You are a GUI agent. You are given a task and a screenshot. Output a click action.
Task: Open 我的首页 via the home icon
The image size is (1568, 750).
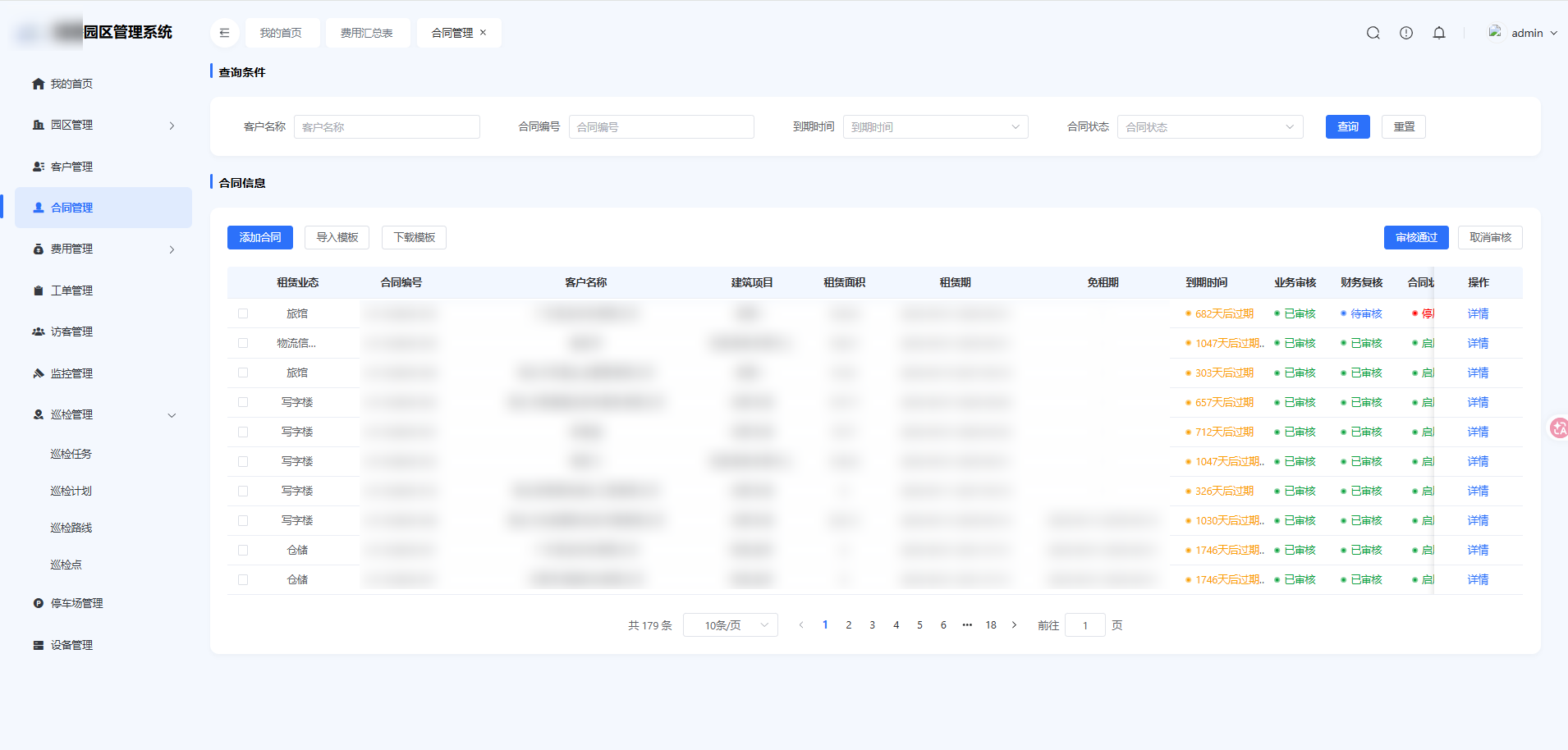[x=38, y=84]
